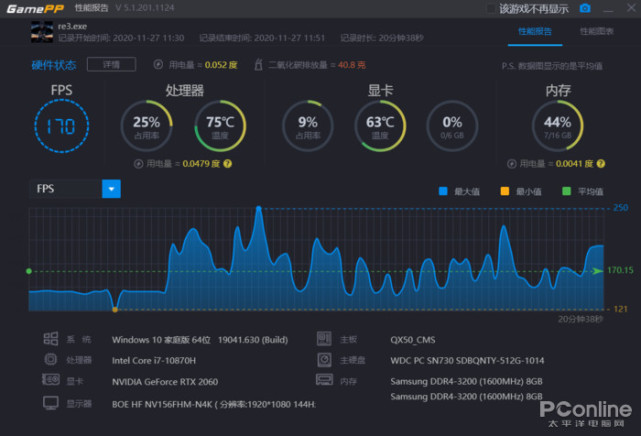
Task: Switch to the 性能图表 tab
Action: [596, 31]
